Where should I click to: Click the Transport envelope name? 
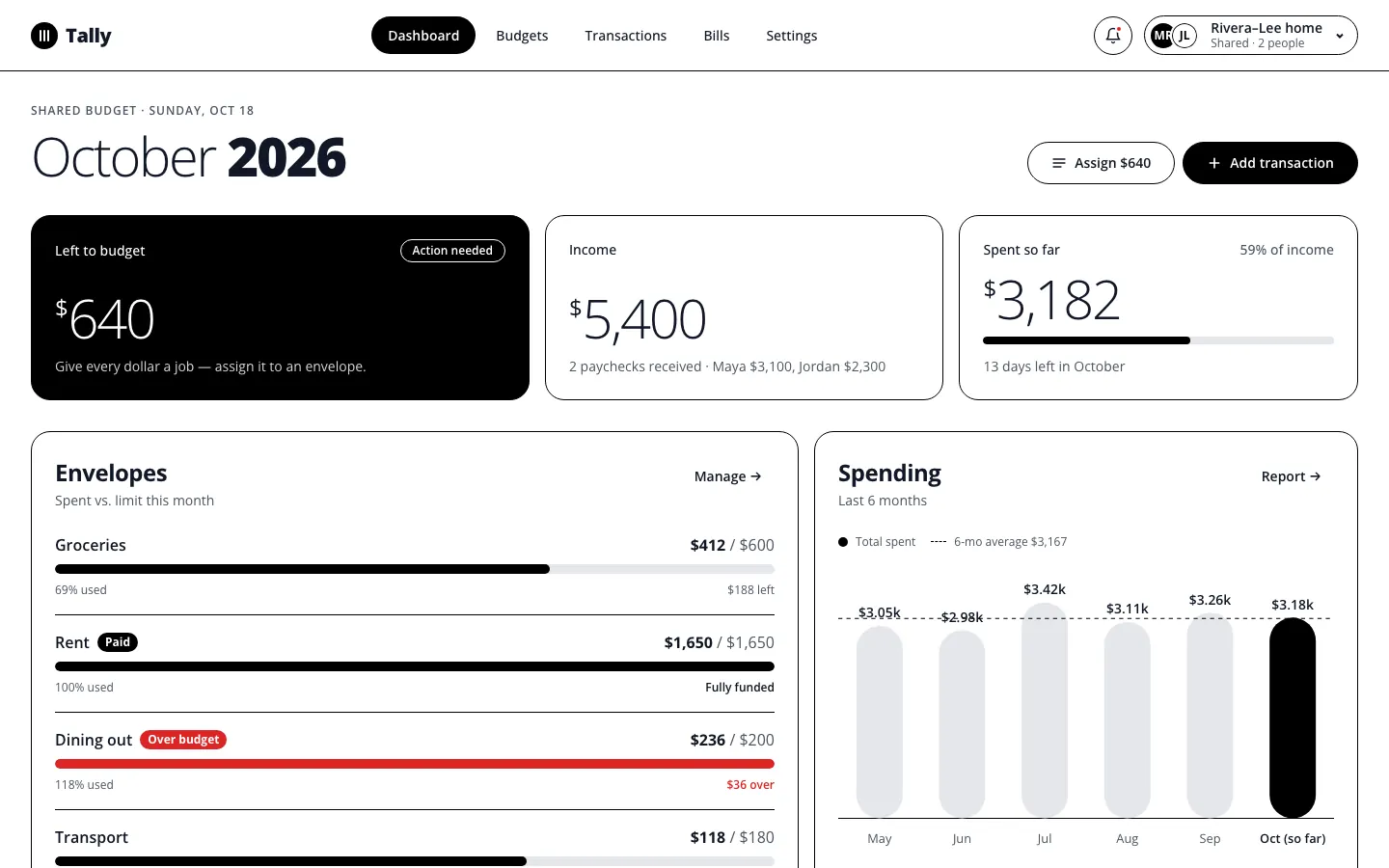click(92, 837)
